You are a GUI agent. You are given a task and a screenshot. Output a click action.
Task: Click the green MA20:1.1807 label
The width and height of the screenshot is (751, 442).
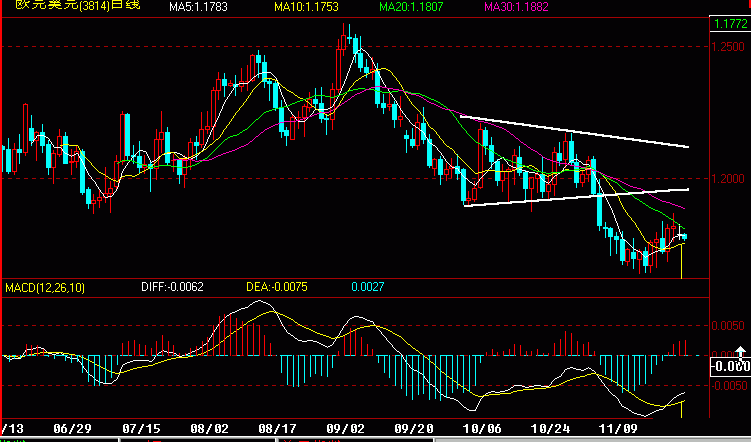point(411,7)
